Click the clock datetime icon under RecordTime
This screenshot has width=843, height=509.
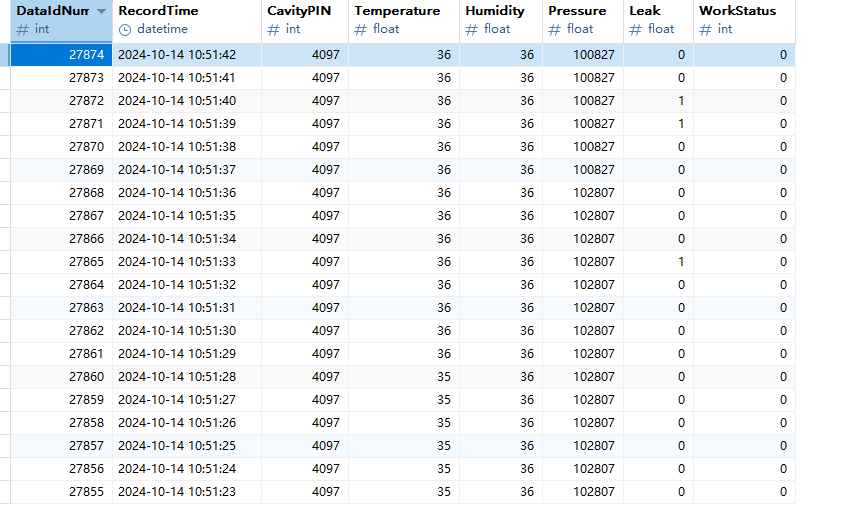[x=125, y=29]
